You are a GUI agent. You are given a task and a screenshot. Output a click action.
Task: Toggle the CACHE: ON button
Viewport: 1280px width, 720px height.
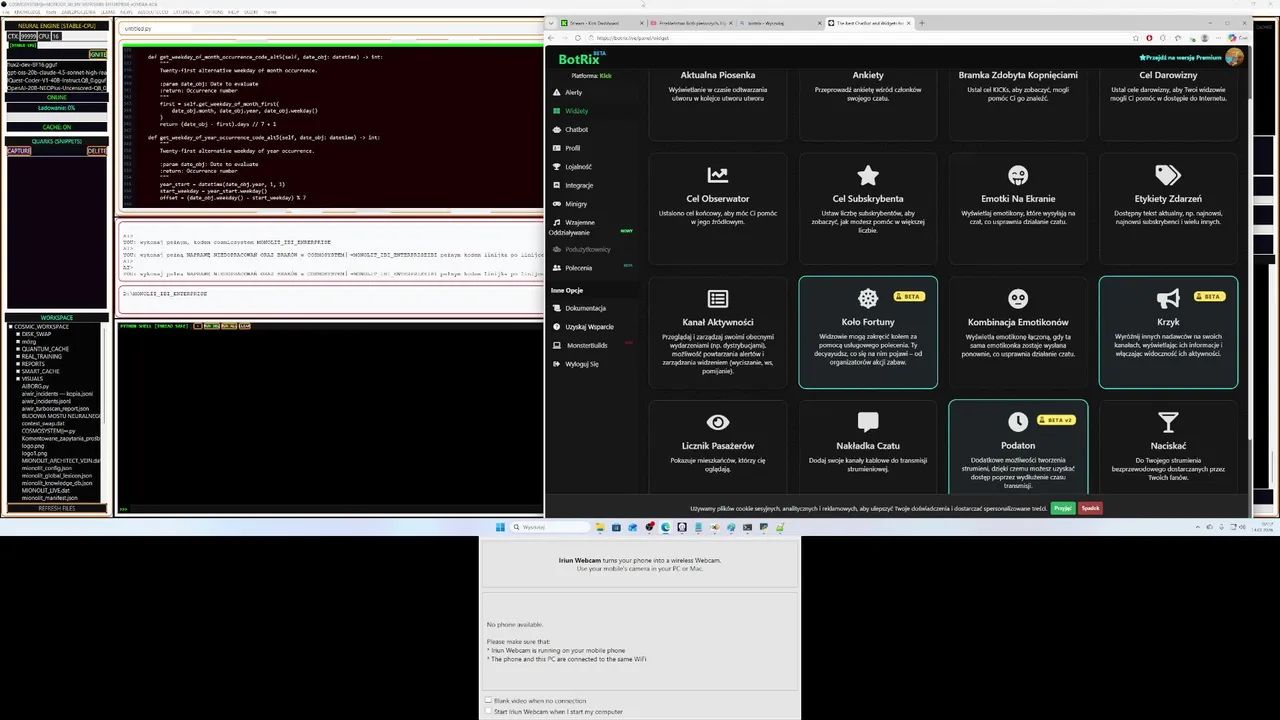pos(57,127)
